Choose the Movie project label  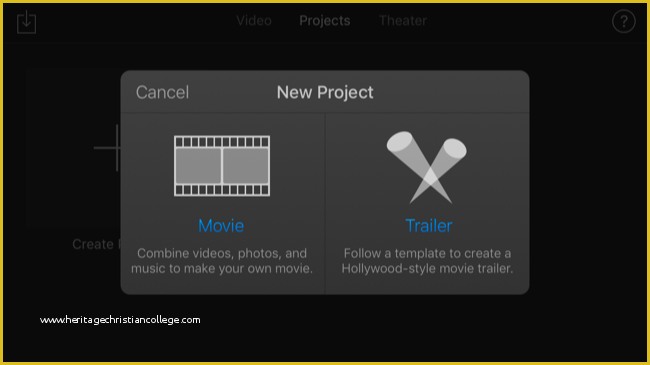pyautogui.click(x=221, y=226)
